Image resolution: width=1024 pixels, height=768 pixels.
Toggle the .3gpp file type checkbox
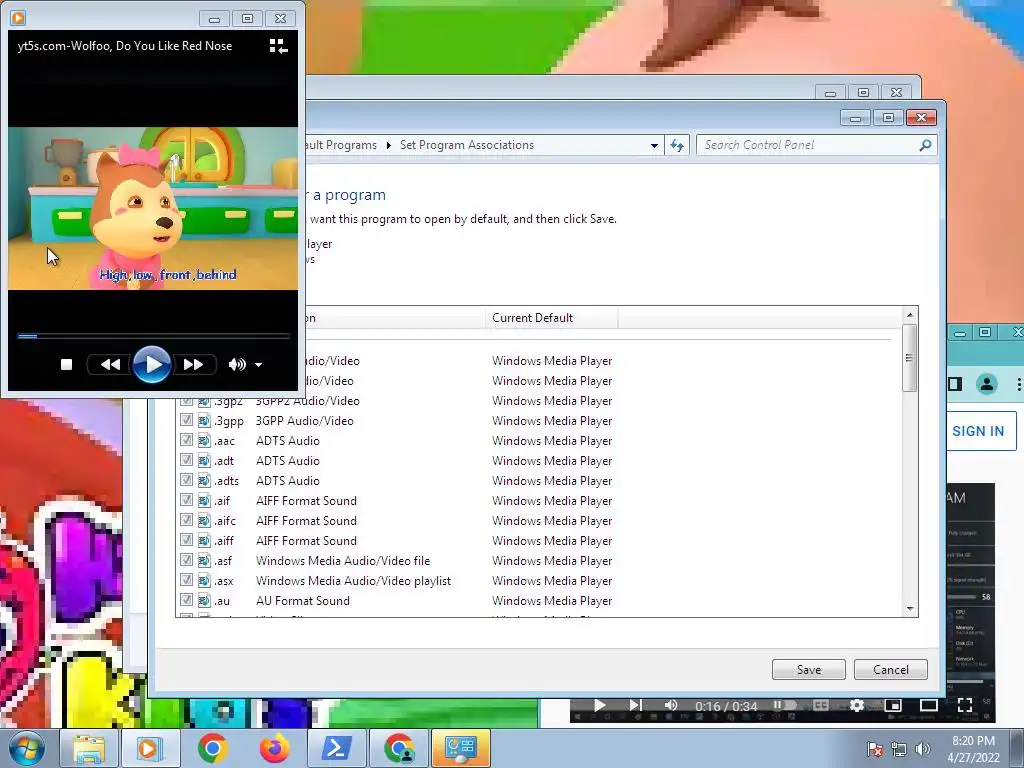[186, 420]
